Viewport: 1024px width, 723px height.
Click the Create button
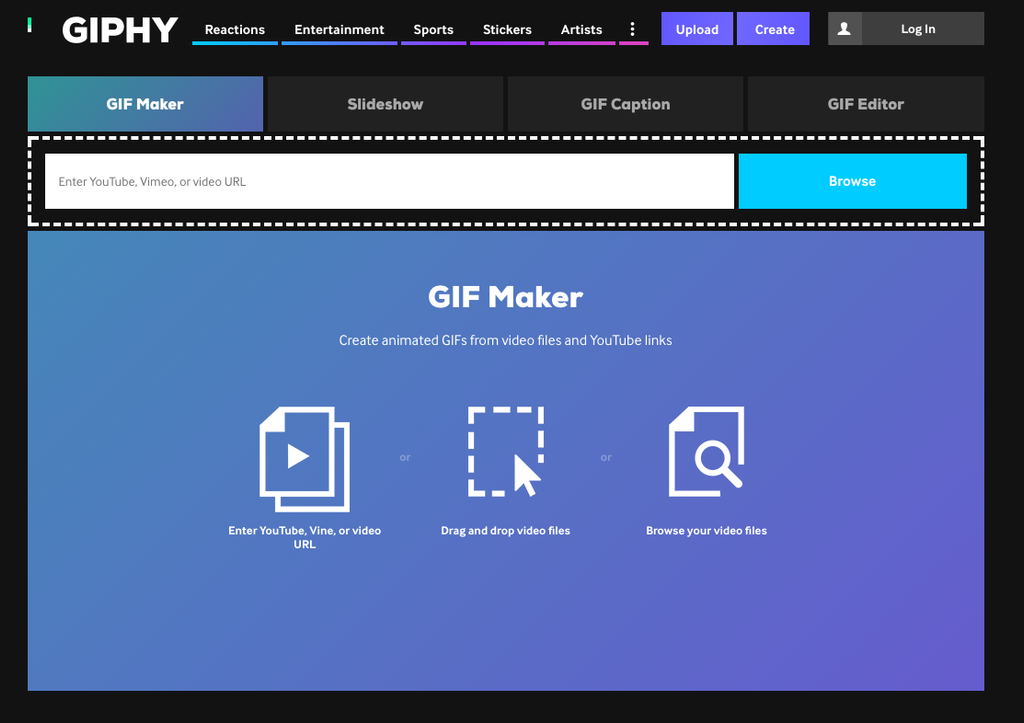774,29
